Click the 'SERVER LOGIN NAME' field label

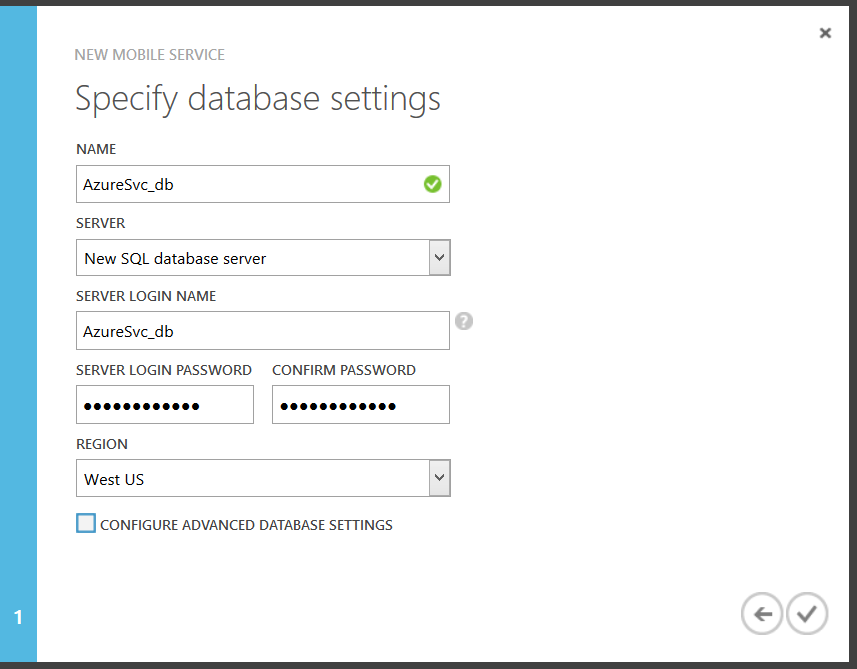click(x=146, y=296)
